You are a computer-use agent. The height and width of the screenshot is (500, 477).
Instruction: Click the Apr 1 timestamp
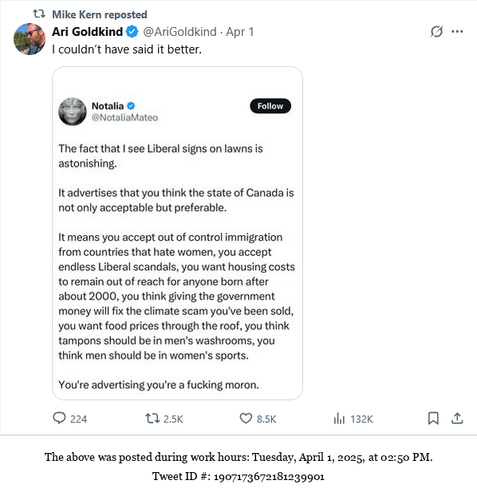[x=240, y=32]
